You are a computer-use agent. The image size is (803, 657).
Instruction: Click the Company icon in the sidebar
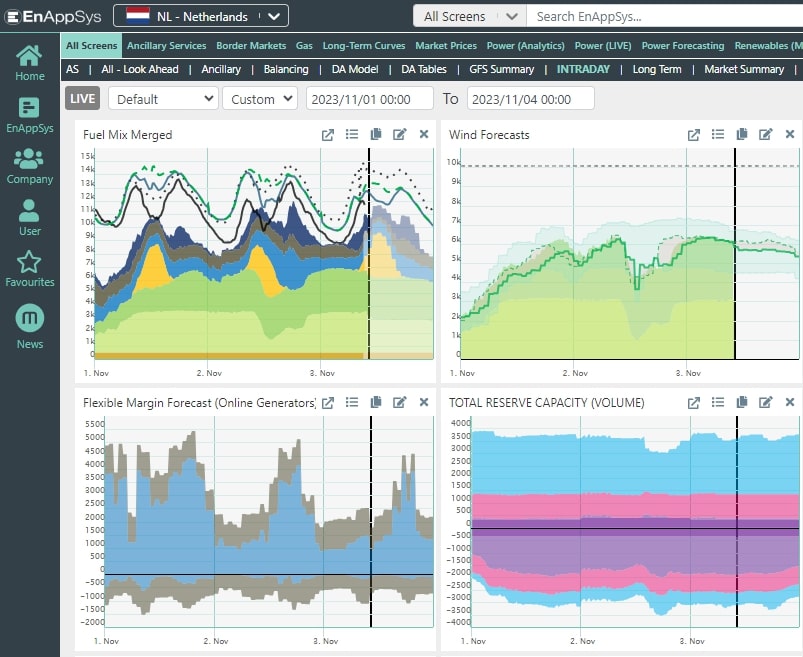click(x=29, y=162)
